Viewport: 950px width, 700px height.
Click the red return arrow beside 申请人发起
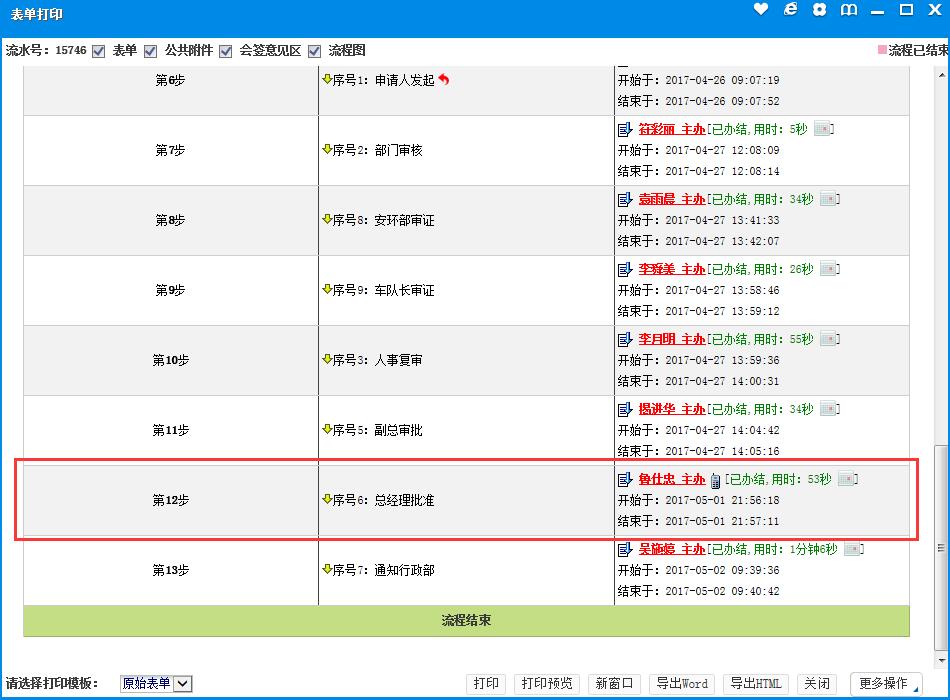point(444,80)
